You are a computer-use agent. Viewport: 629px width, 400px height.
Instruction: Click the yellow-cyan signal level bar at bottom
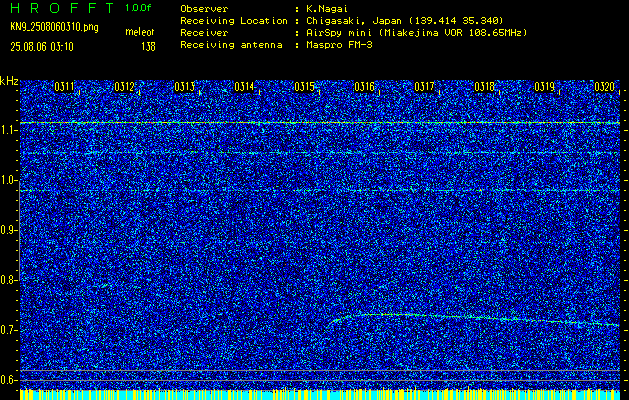pos(320,394)
